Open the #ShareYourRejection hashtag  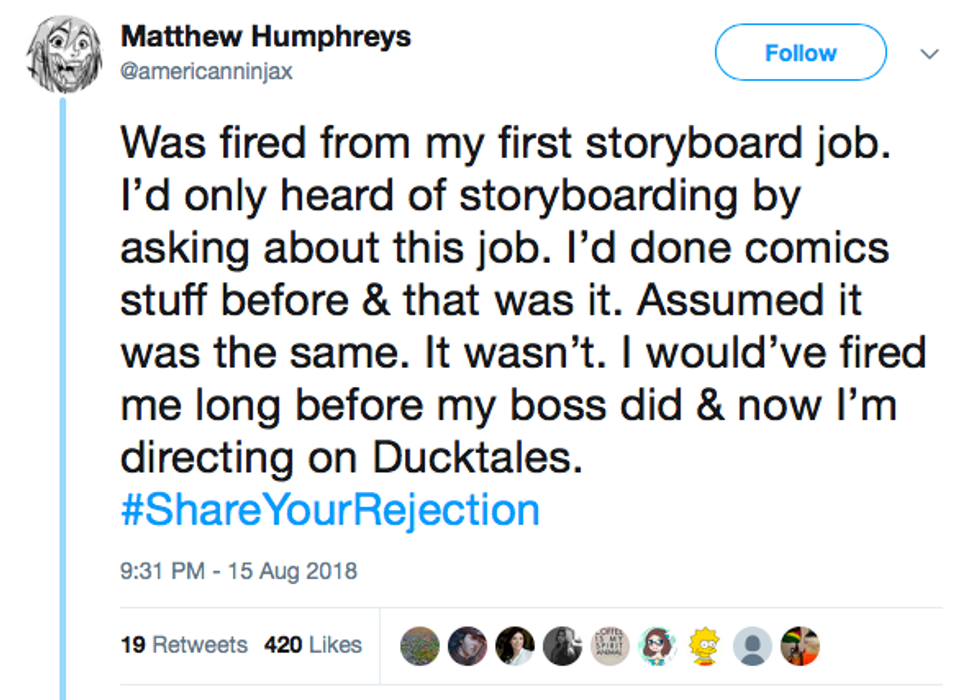[330, 510]
